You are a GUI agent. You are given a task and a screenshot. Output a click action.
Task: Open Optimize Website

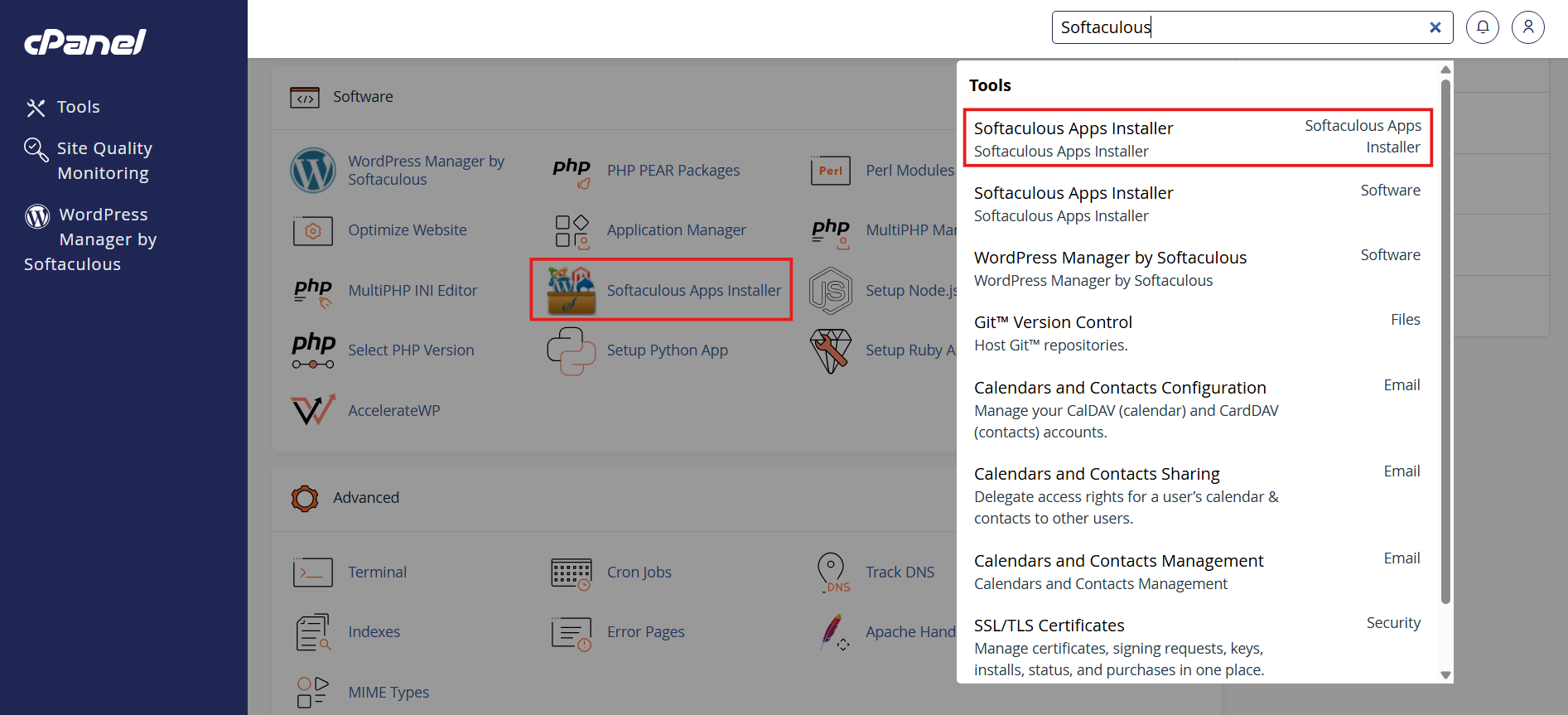[408, 229]
